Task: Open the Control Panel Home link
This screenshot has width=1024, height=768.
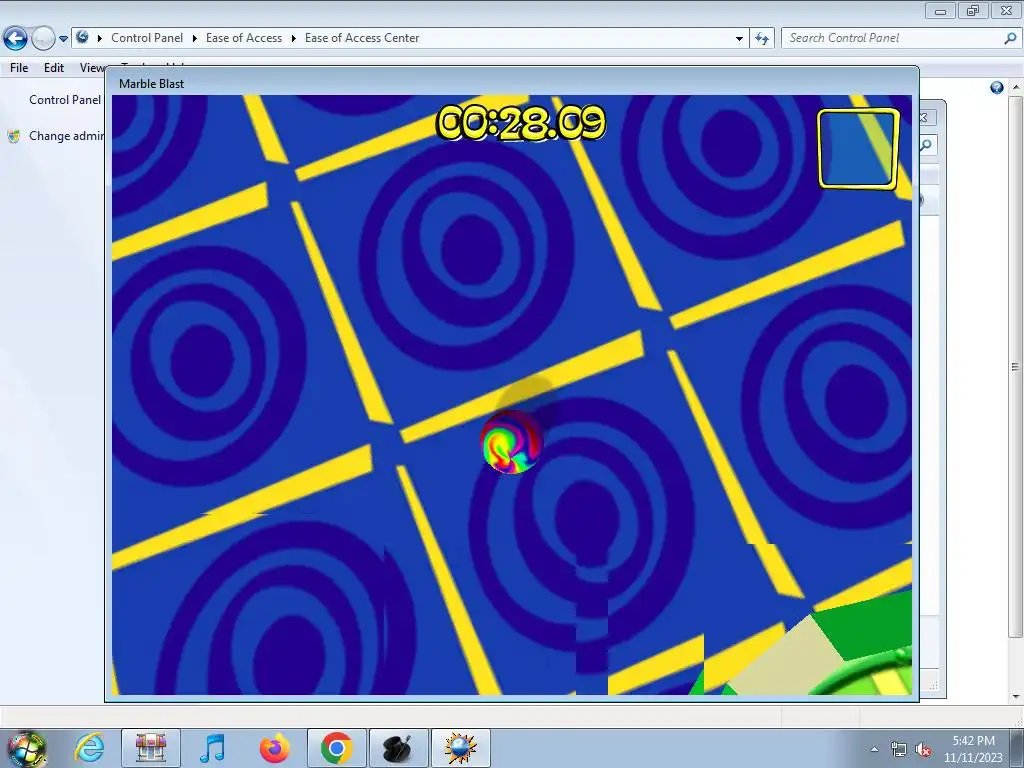Action: (x=65, y=100)
